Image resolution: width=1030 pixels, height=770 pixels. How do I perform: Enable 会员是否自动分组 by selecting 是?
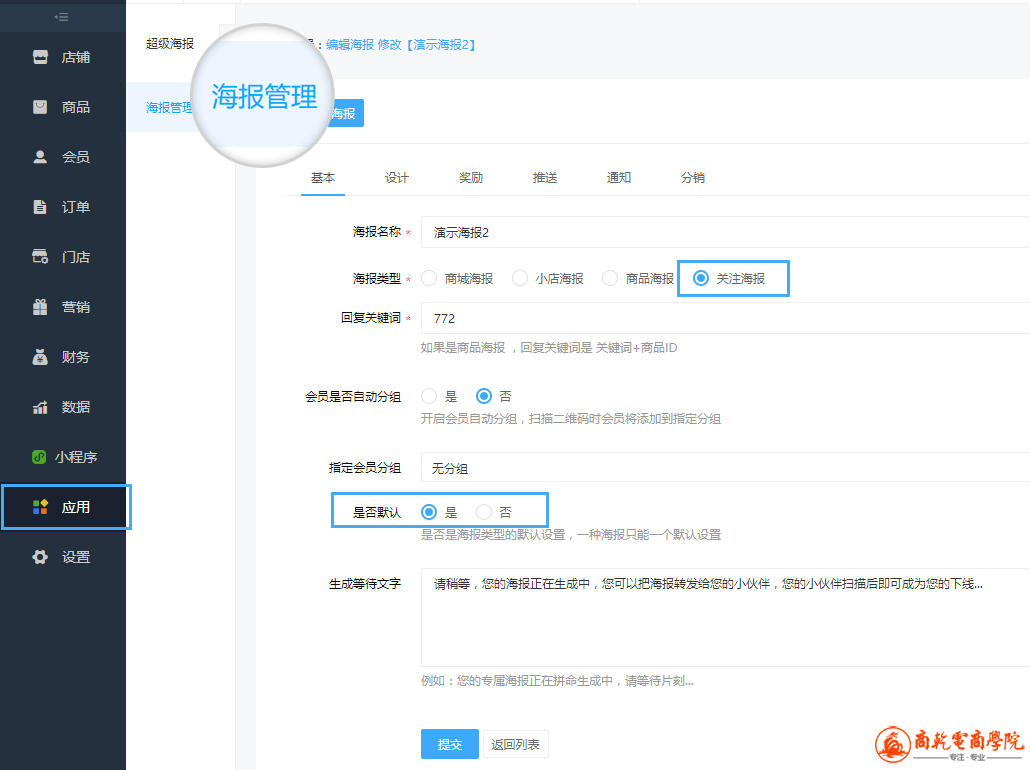pyautogui.click(x=430, y=396)
